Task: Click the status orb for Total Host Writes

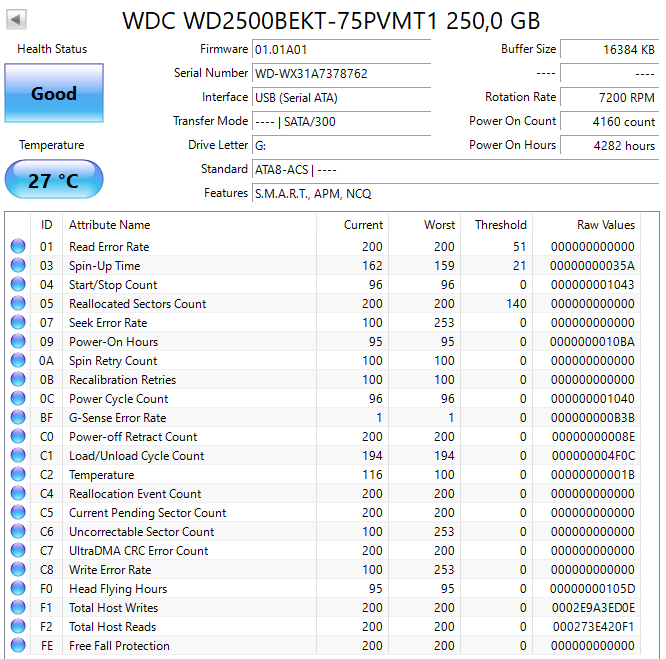Action: 18,607
